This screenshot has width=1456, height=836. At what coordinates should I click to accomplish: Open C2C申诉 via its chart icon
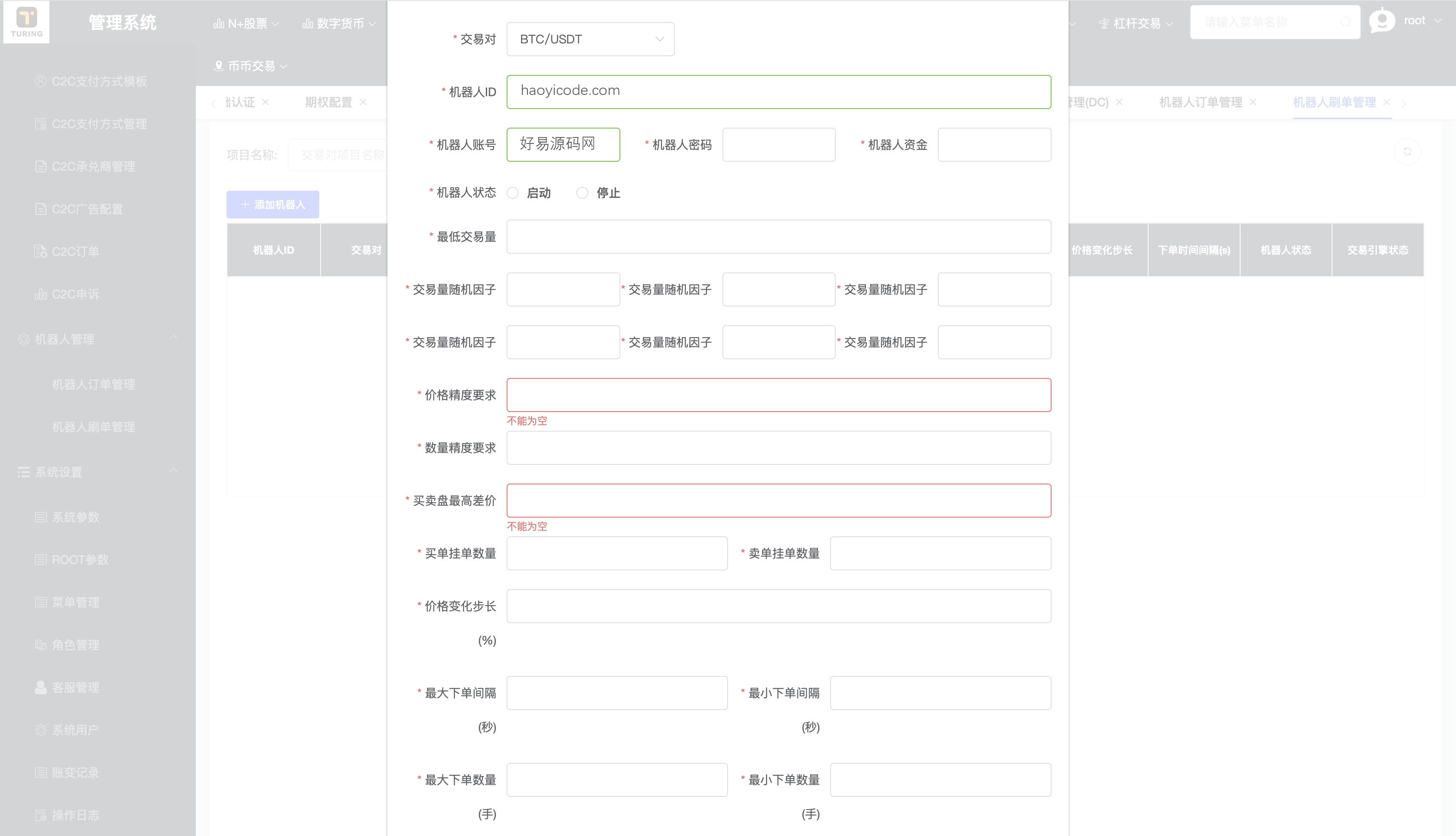point(41,294)
